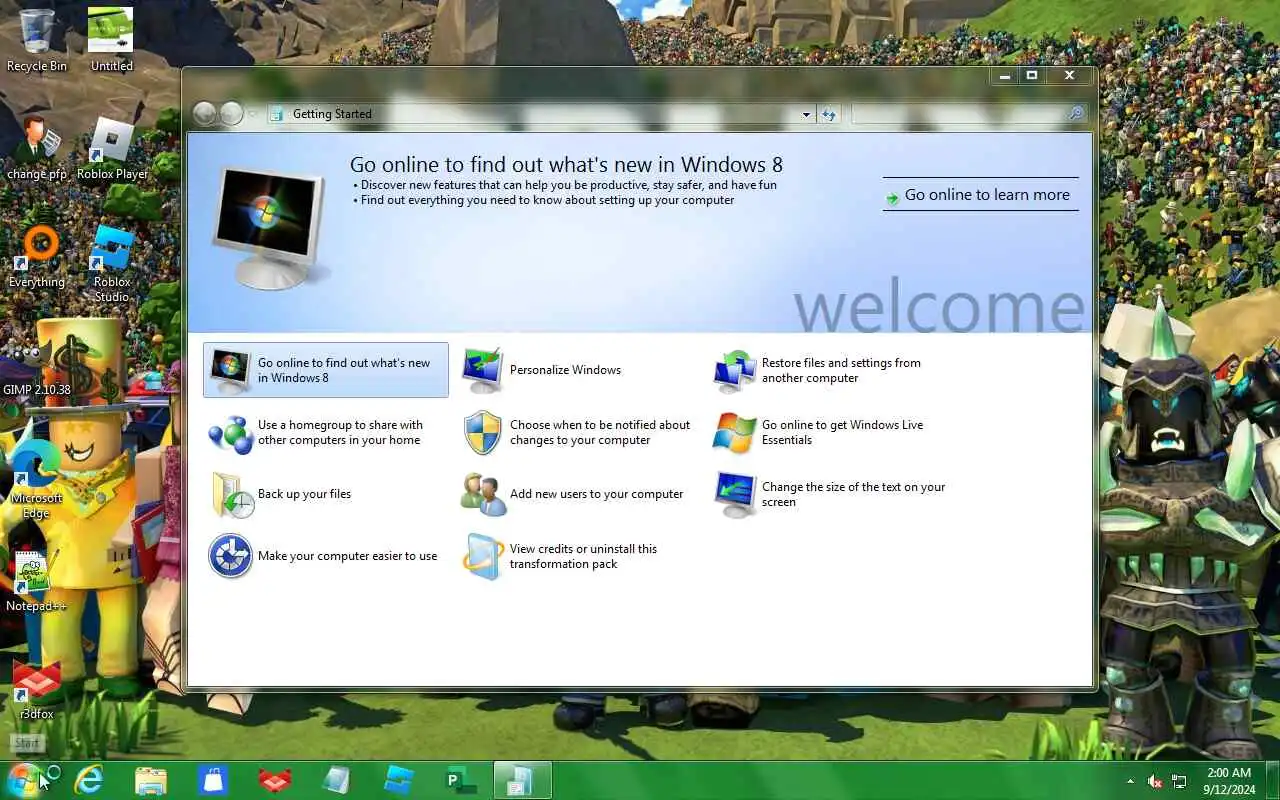Select Choose when to be notified item
This screenshot has height=800, width=1280.
tap(577, 432)
